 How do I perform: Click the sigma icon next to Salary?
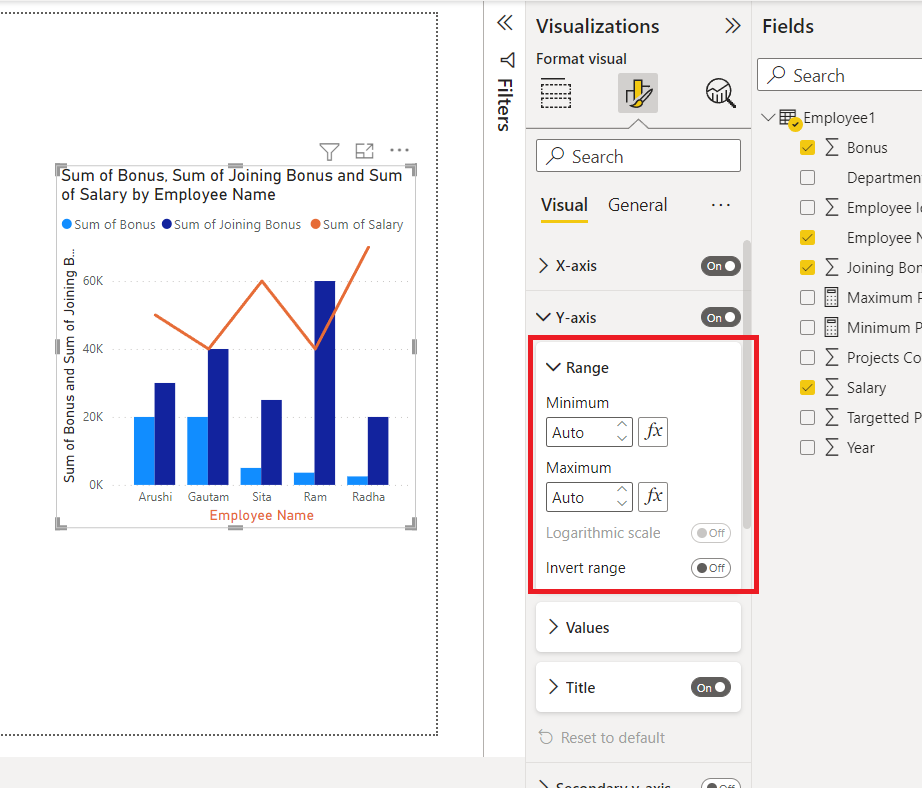coord(831,387)
